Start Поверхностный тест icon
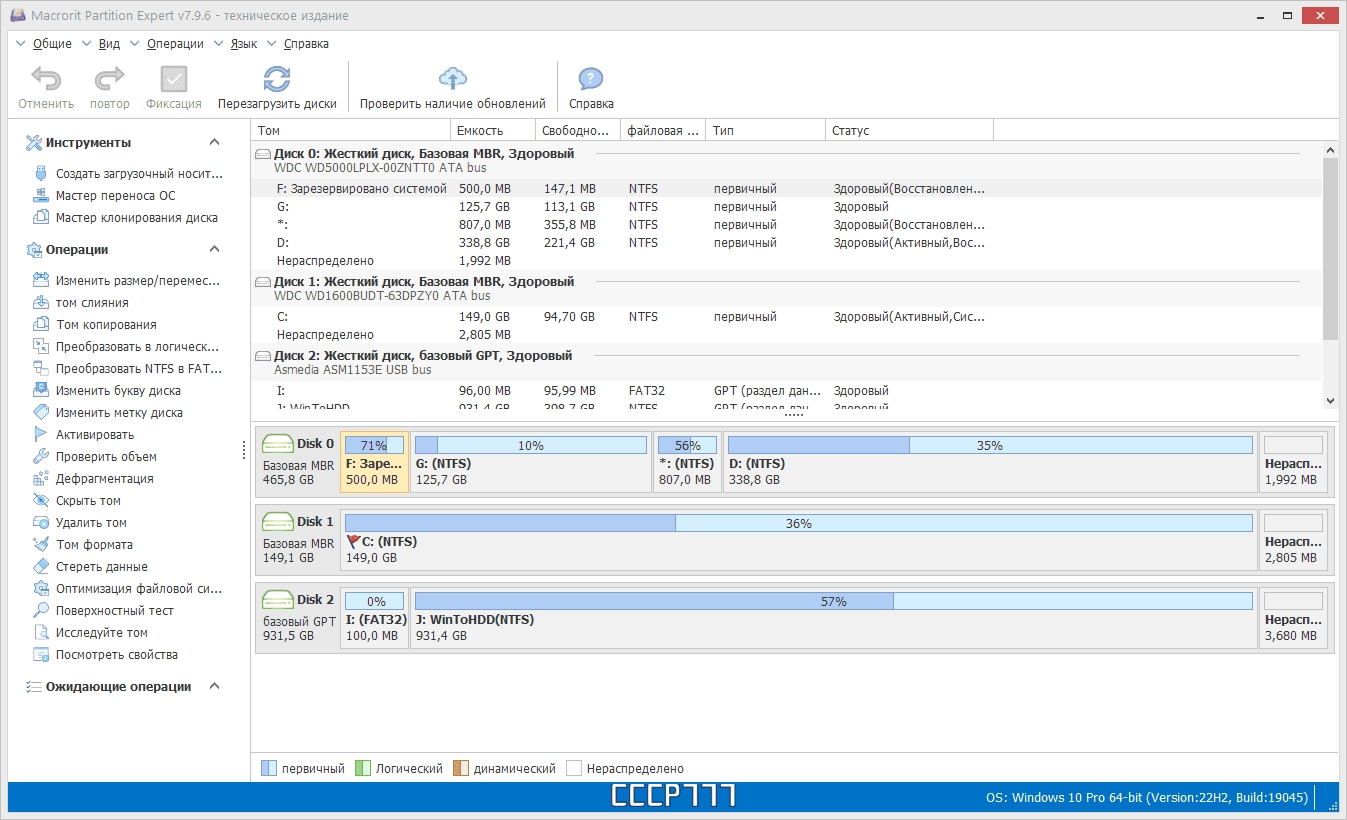 tap(41, 610)
